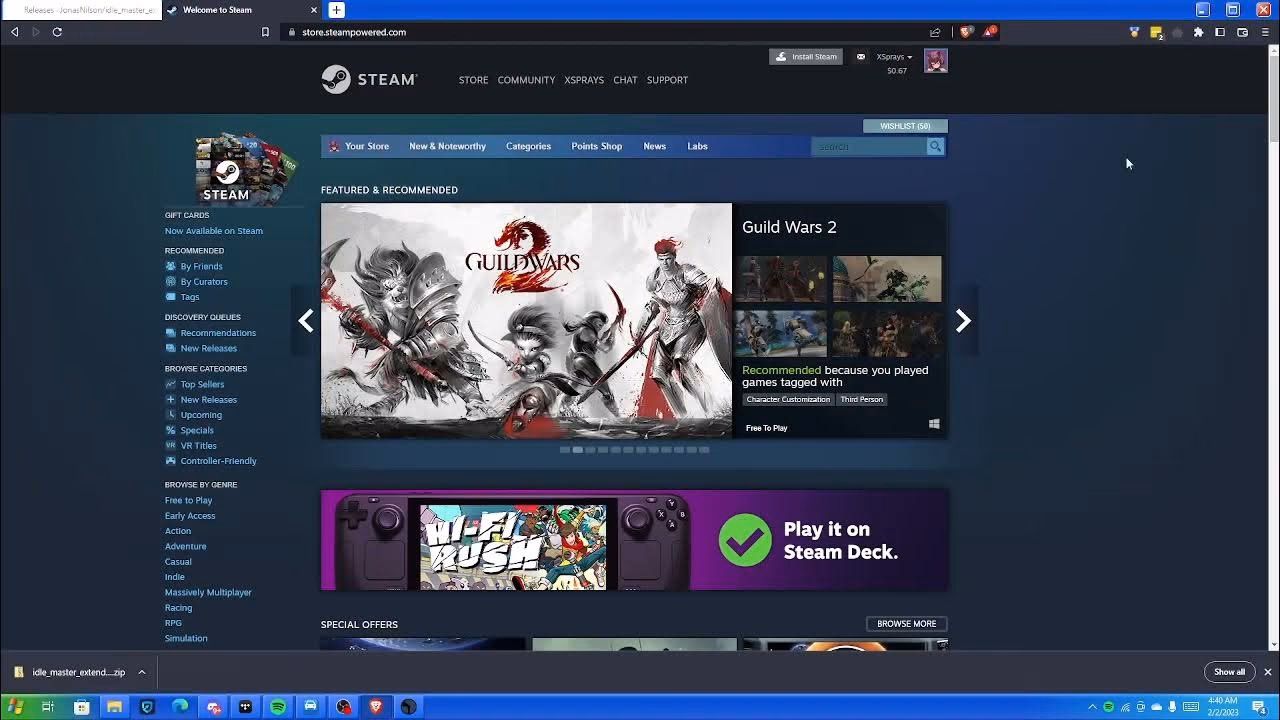The width and height of the screenshot is (1280, 720).
Task: Open a new browser tab
Action: coord(336,10)
